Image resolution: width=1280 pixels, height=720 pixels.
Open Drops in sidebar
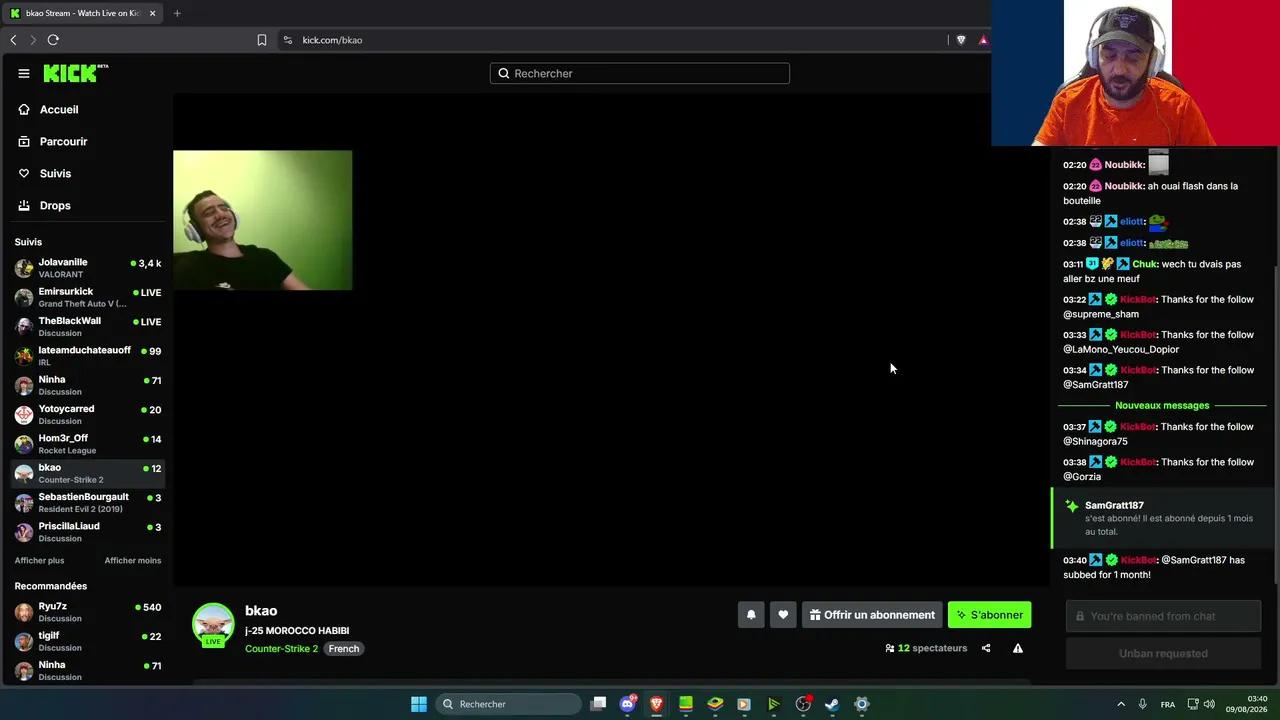55,205
